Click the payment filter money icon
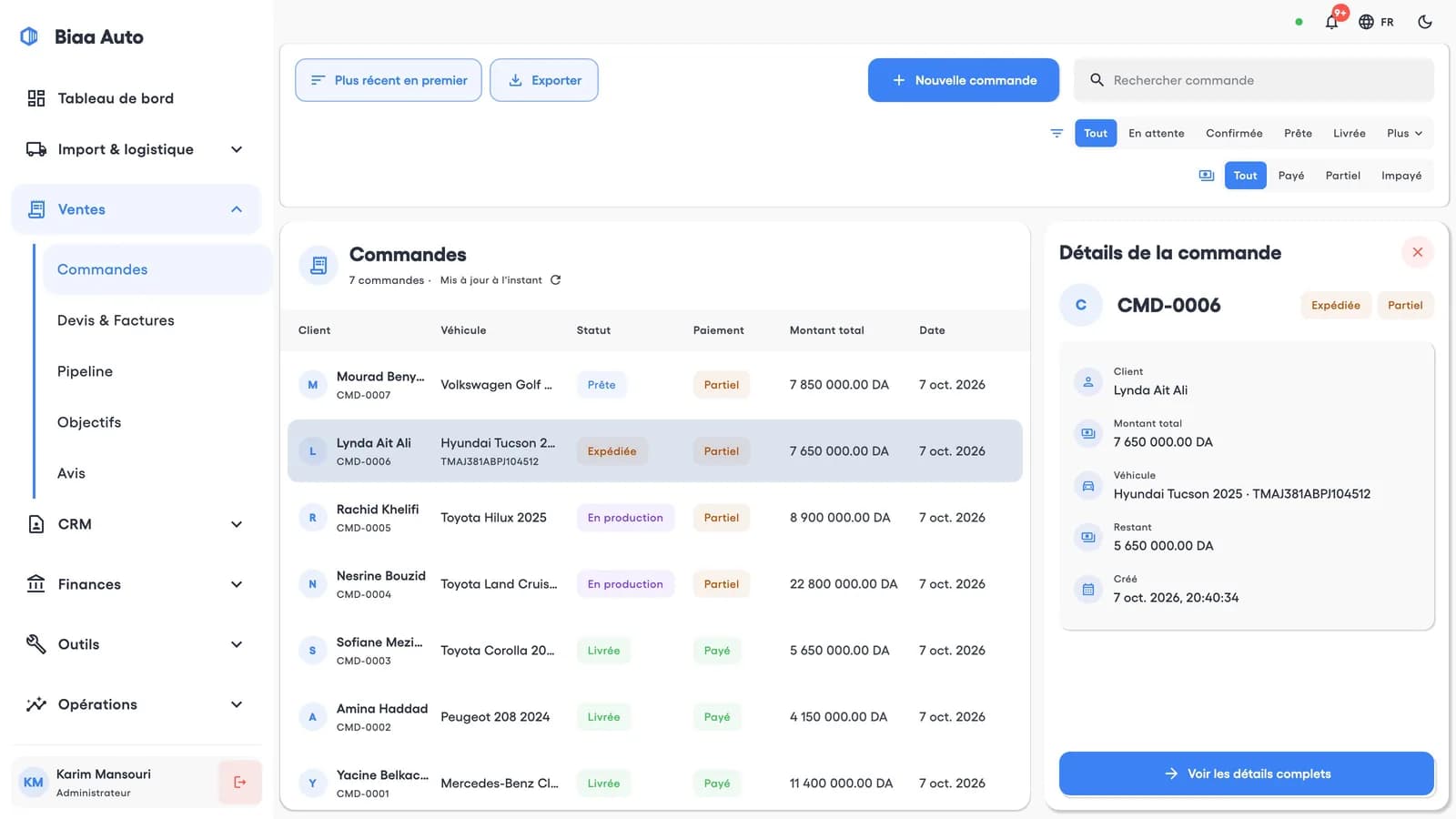Screen dimensions: 1456x819 coord(1207,176)
